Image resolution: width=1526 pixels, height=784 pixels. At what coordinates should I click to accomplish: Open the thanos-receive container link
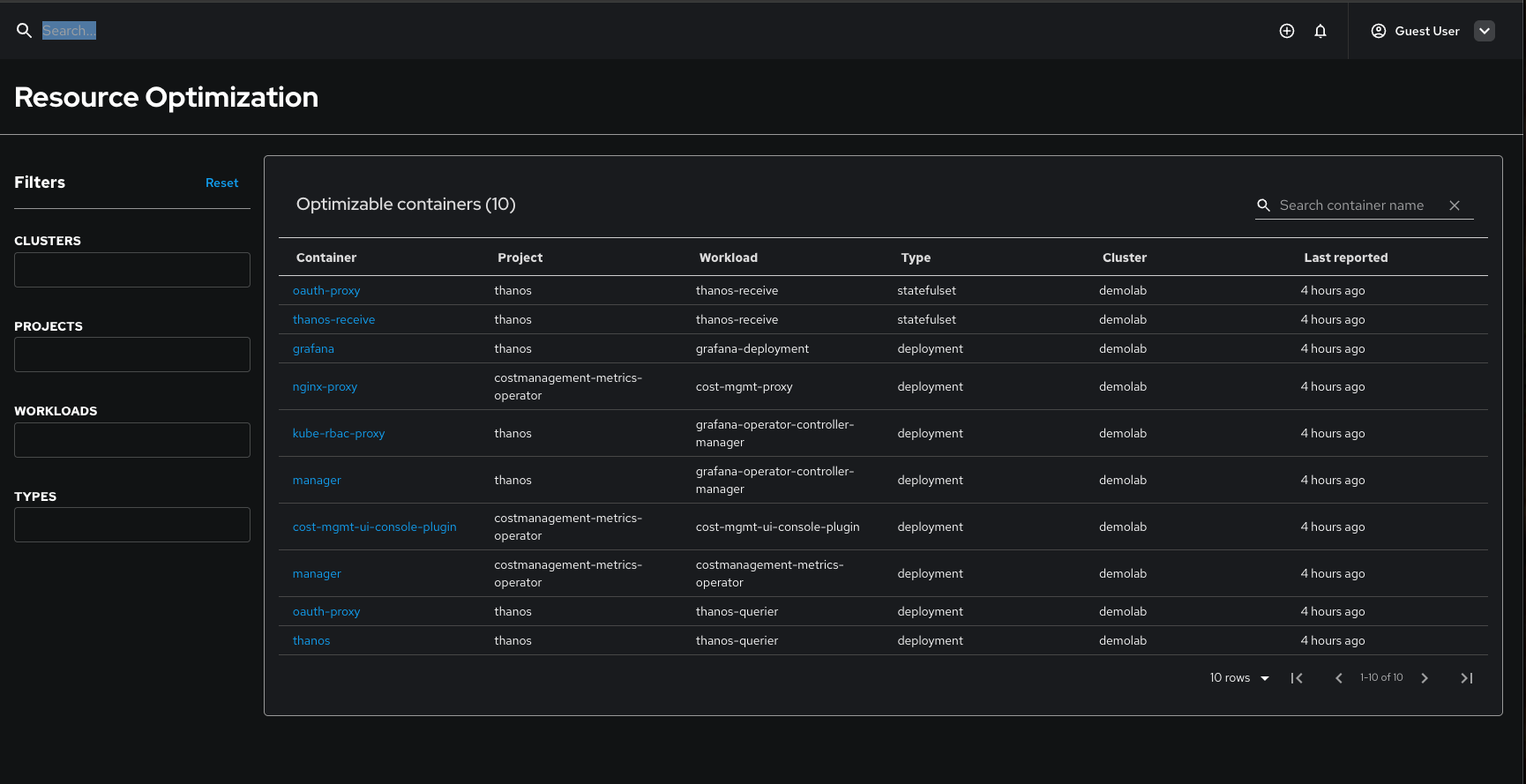pos(333,320)
